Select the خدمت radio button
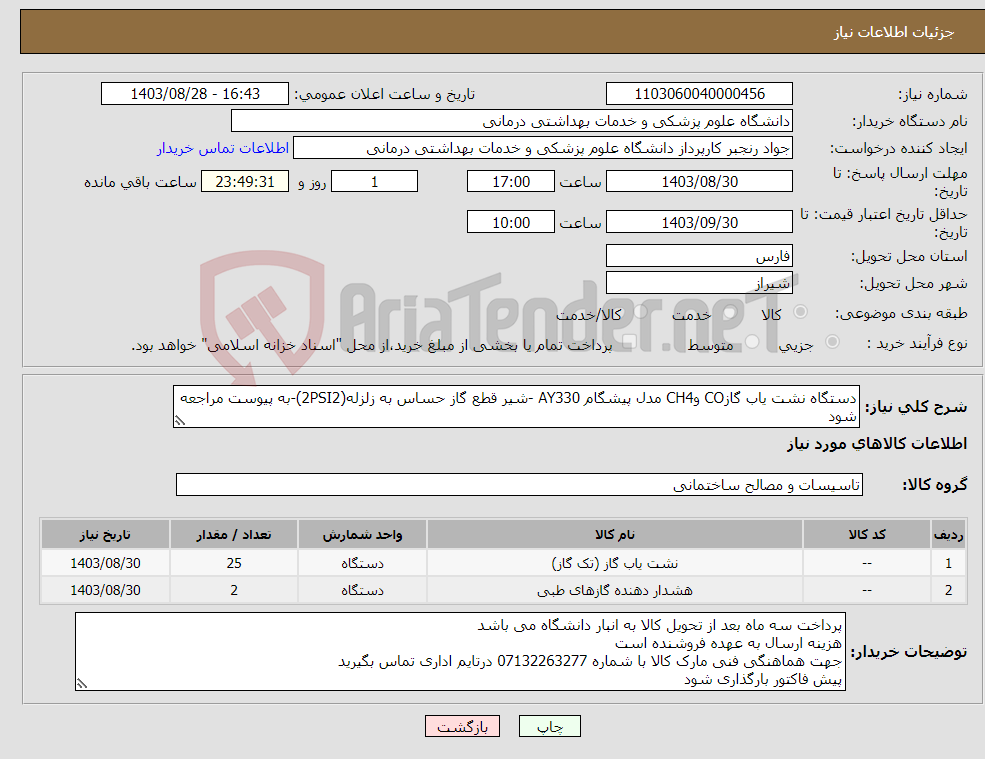The width and height of the screenshot is (985, 759). click(x=729, y=312)
